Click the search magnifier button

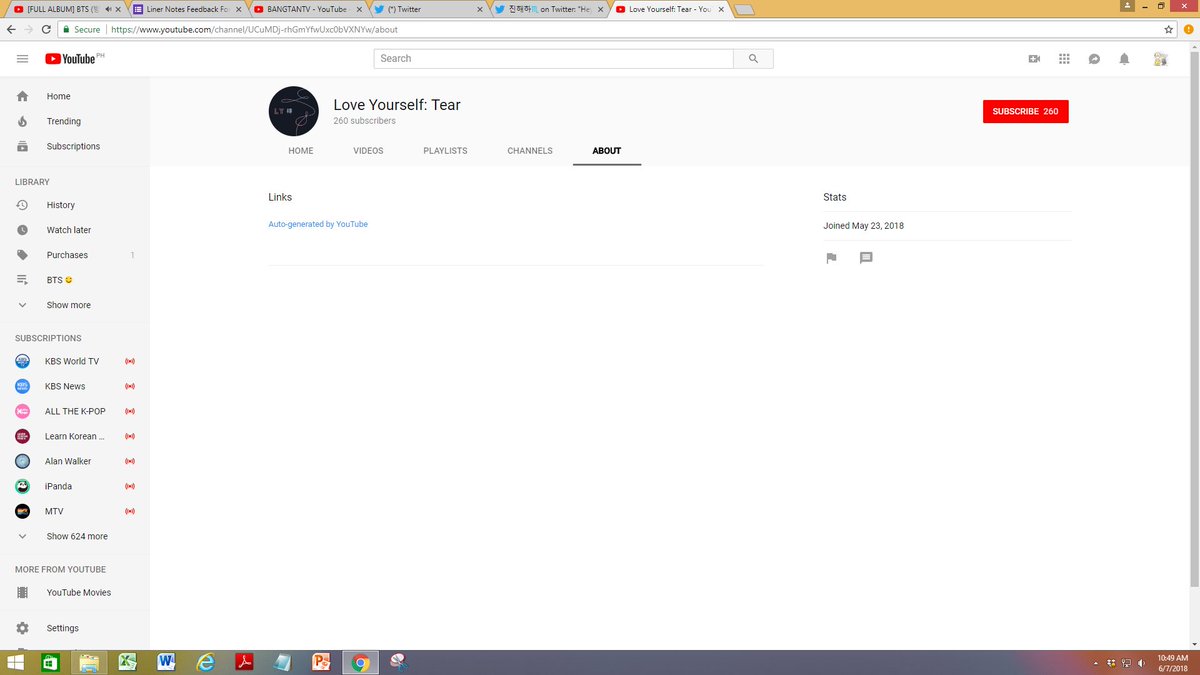753,59
